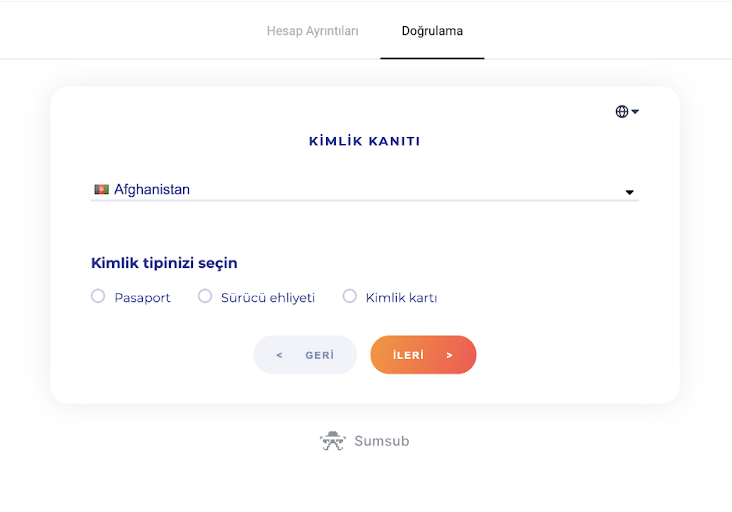Open the globe language selector icon
Image resolution: width=732 pixels, height=512 pixels.
(621, 112)
